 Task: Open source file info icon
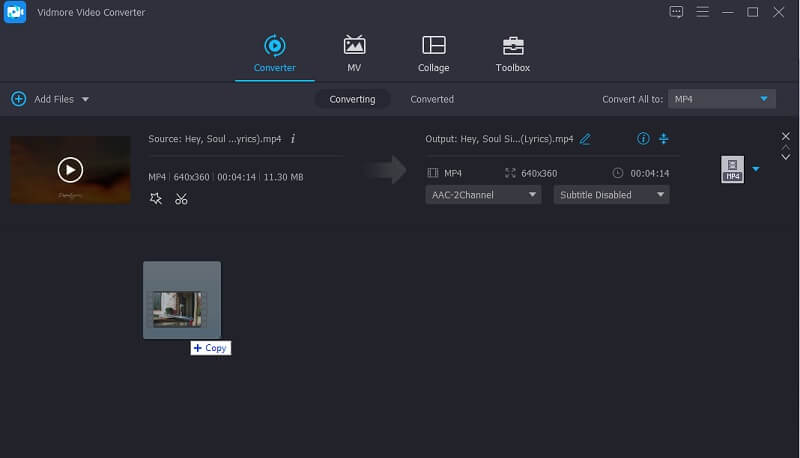coord(293,139)
